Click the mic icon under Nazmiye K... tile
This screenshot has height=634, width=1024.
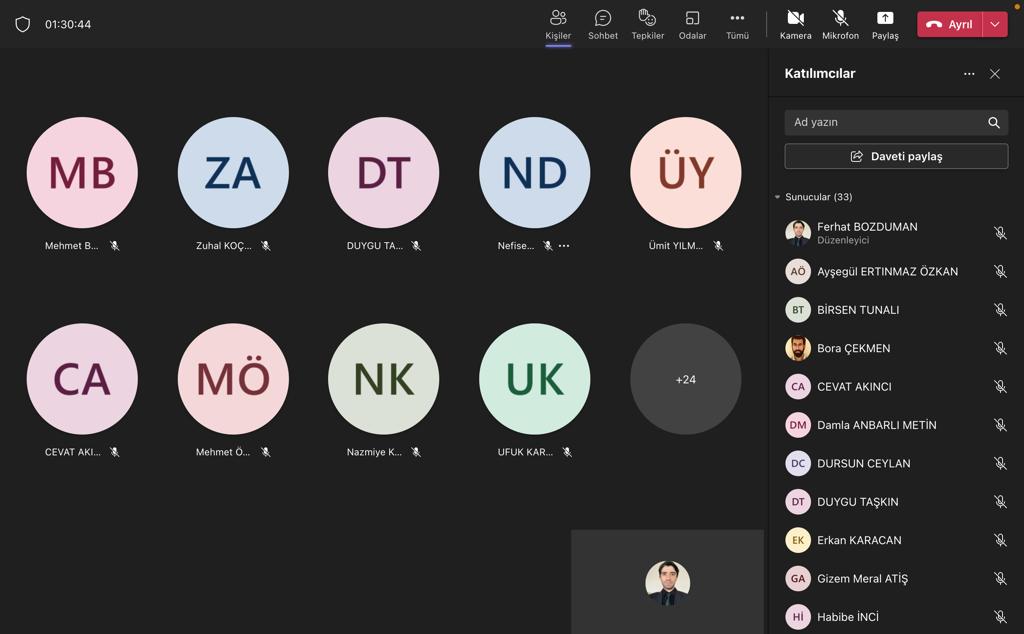pyautogui.click(x=416, y=452)
